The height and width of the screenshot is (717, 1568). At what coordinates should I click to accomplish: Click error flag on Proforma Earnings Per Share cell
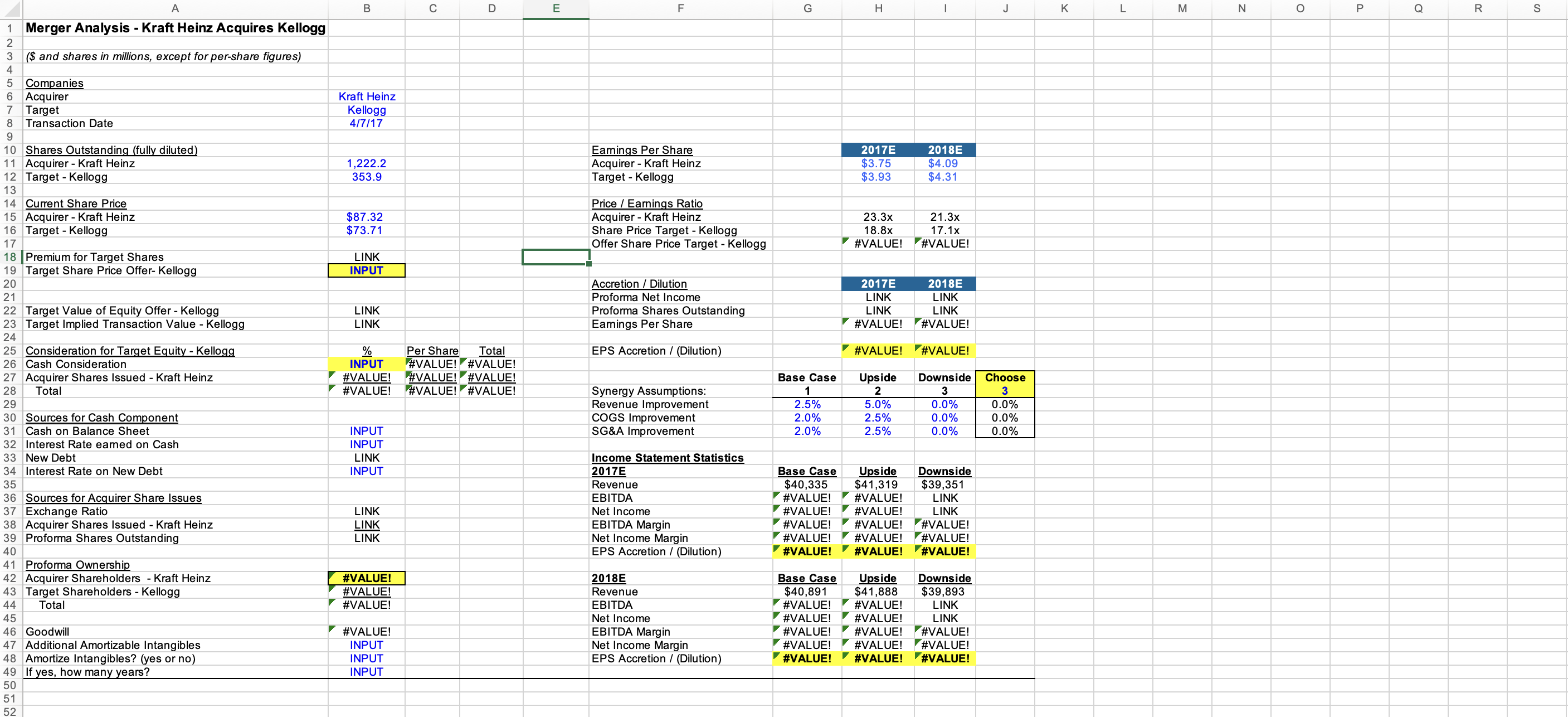pyautogui.click(x=845, y=322)
